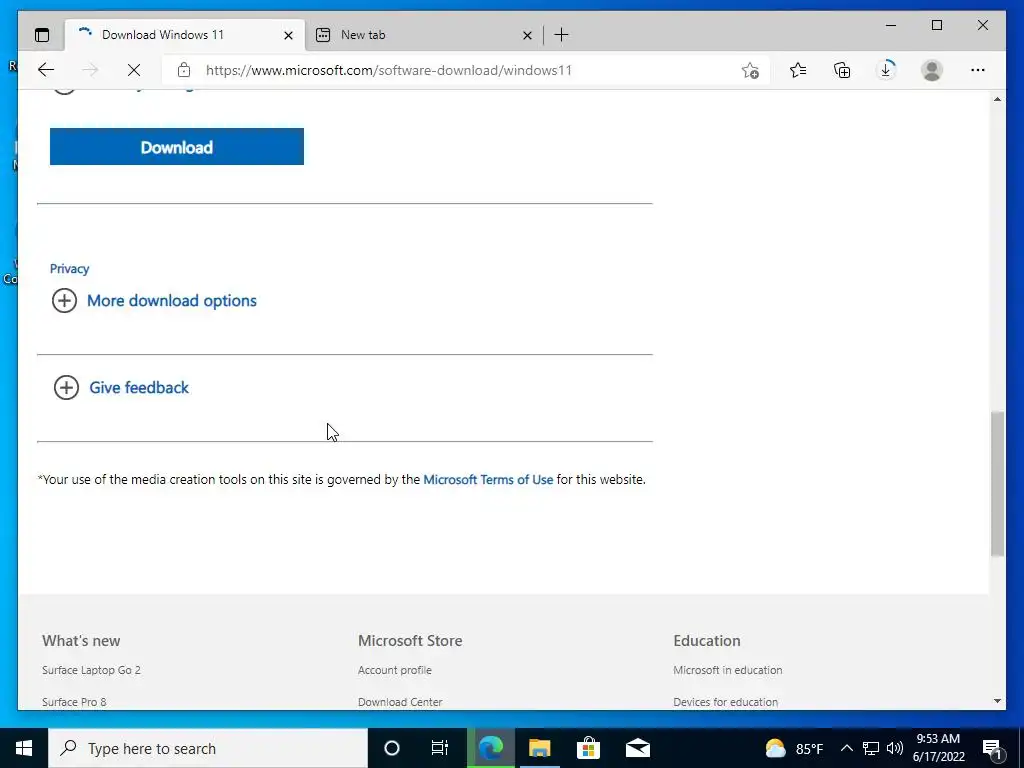Click the blue Download button
This screenshot has height=768, width=1024.
click(176, 147)
